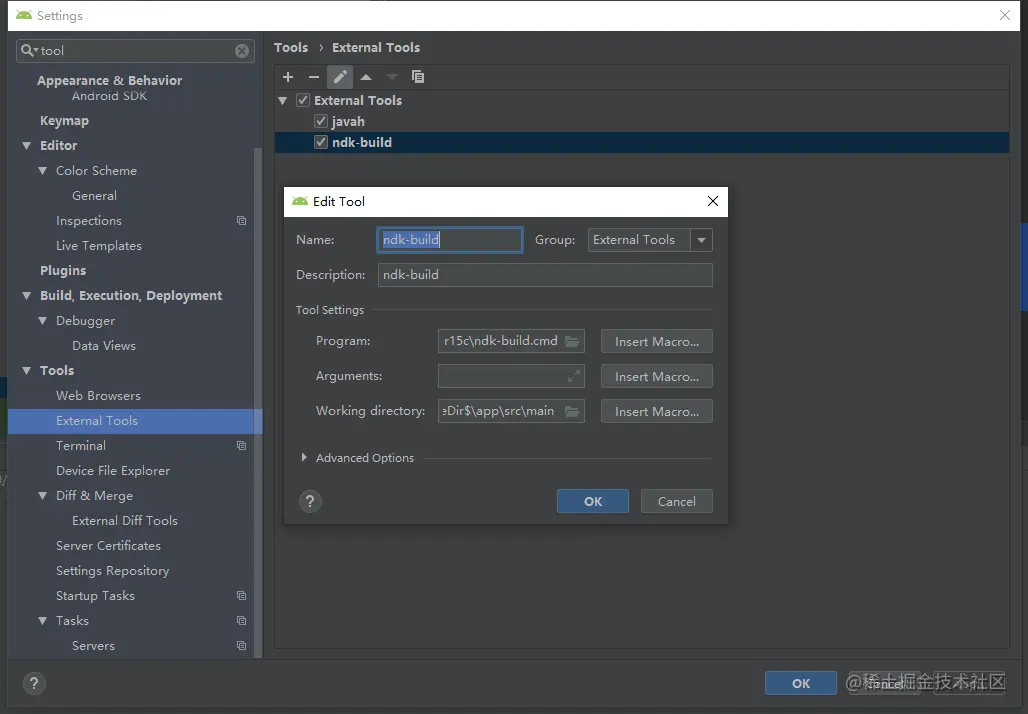Viewport: 1028px width, 714px height.
Task: Select Server Certificates page
Action: (108, 546)
